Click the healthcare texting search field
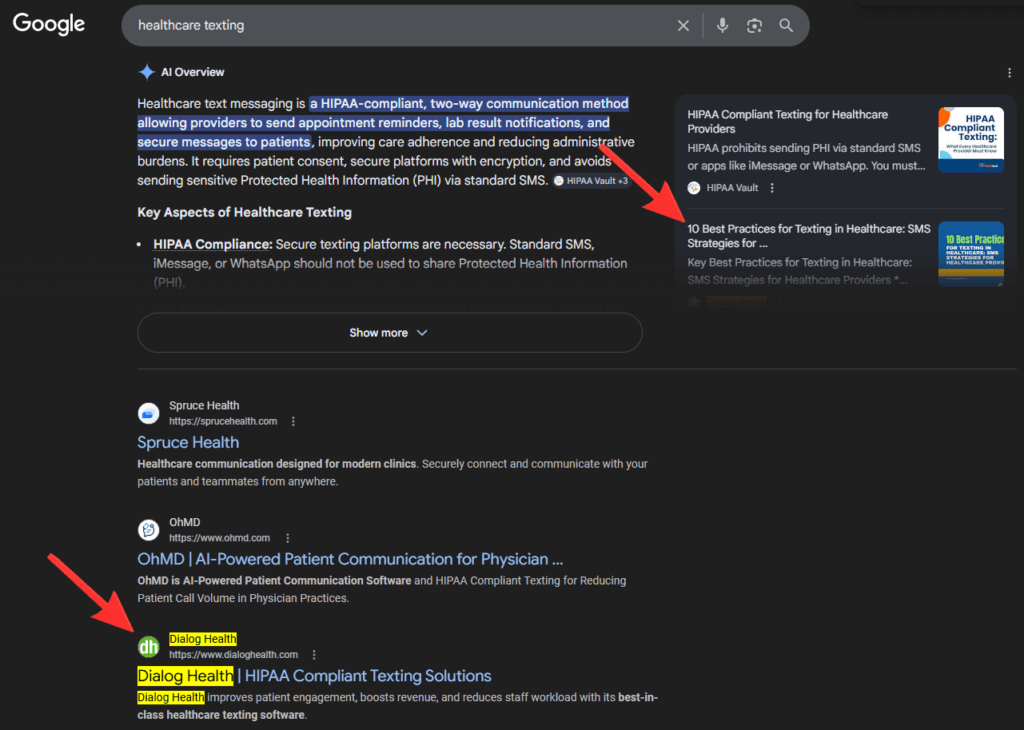 400,26
